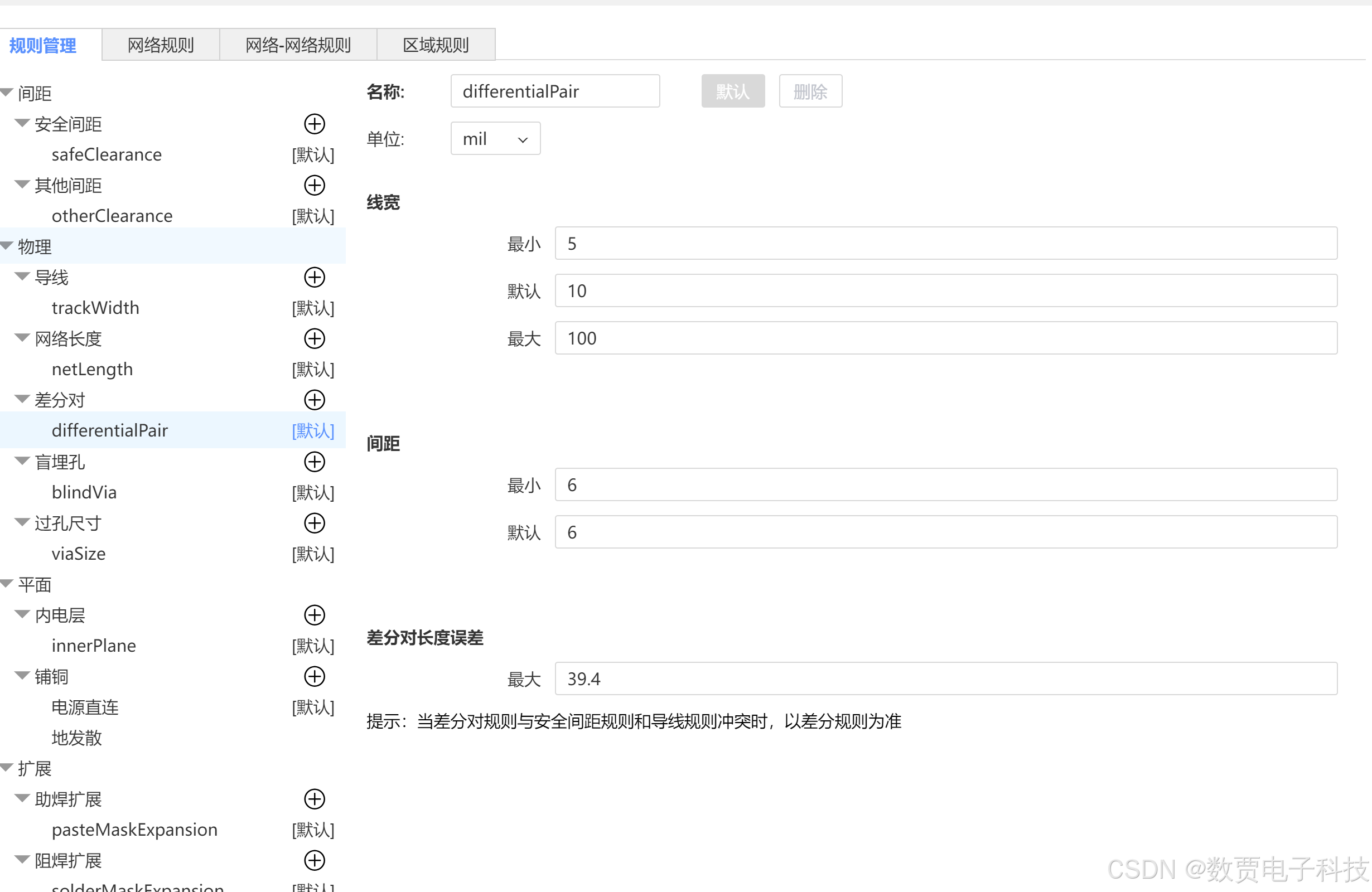Click the 删除 button
This screenshot has width=1372, height=892.
pos(810,91)
